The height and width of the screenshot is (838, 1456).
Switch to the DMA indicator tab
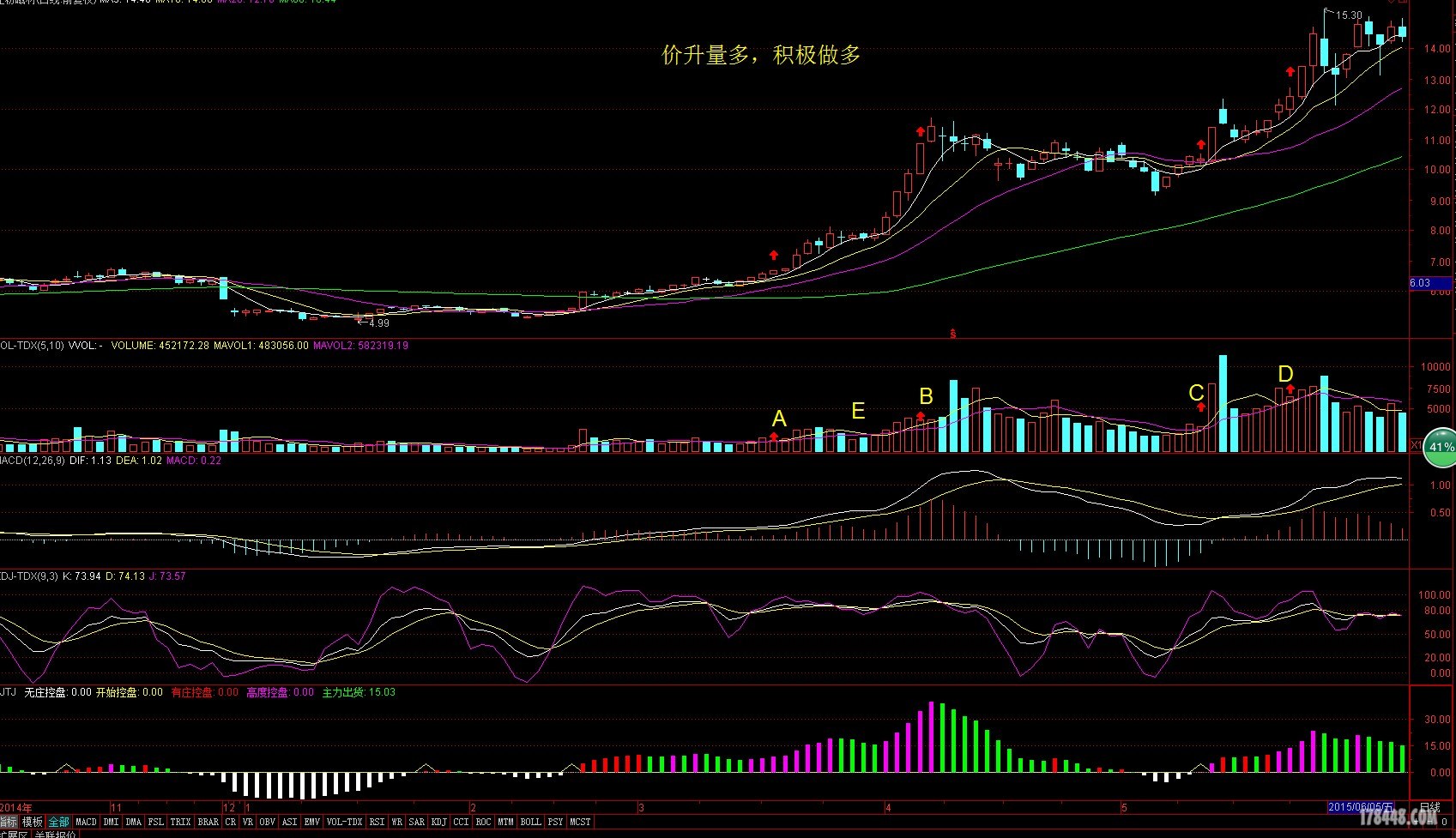click(x=134, y=822)
